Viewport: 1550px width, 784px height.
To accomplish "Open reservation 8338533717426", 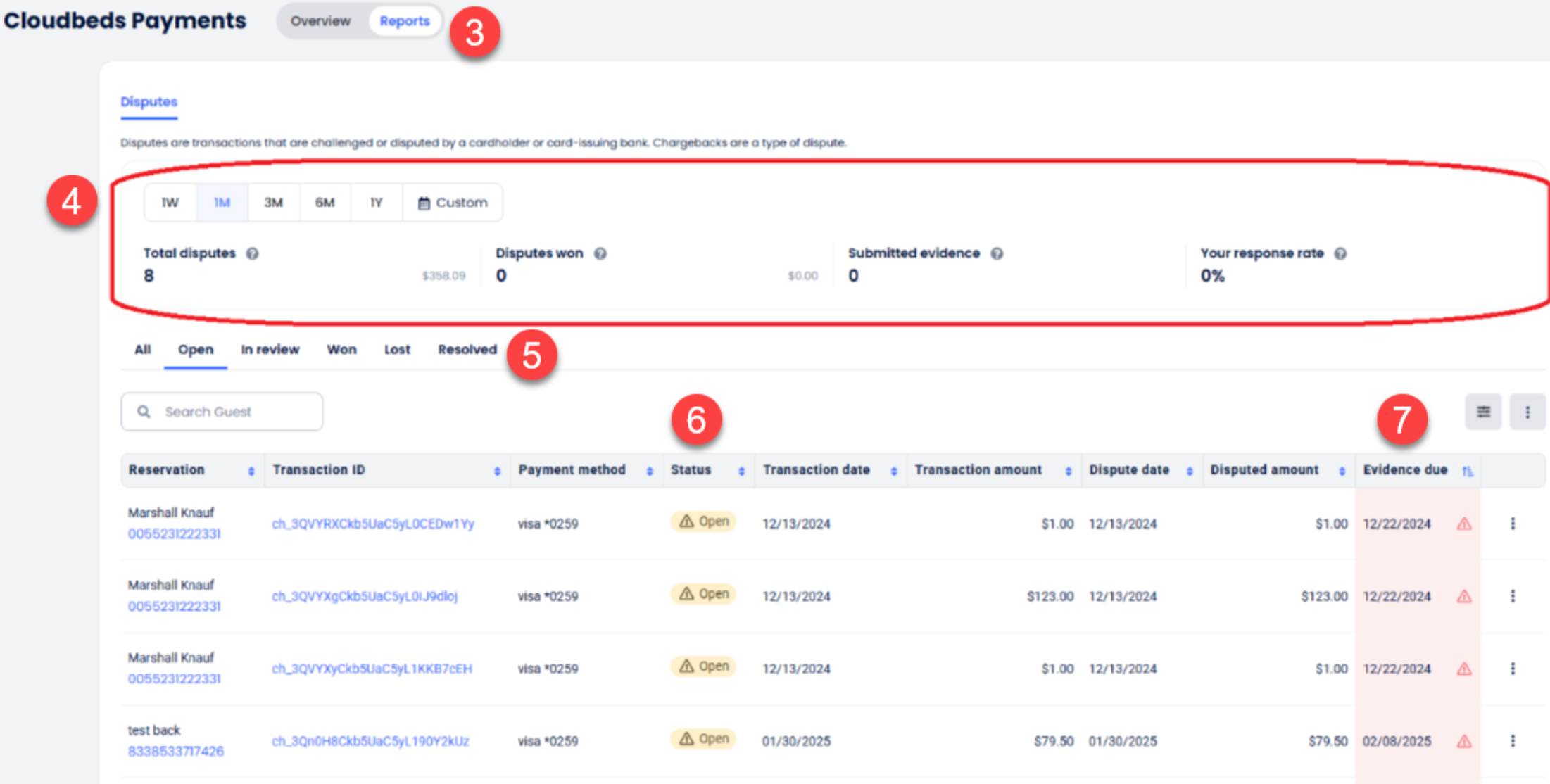I will [x=176, y=752].
